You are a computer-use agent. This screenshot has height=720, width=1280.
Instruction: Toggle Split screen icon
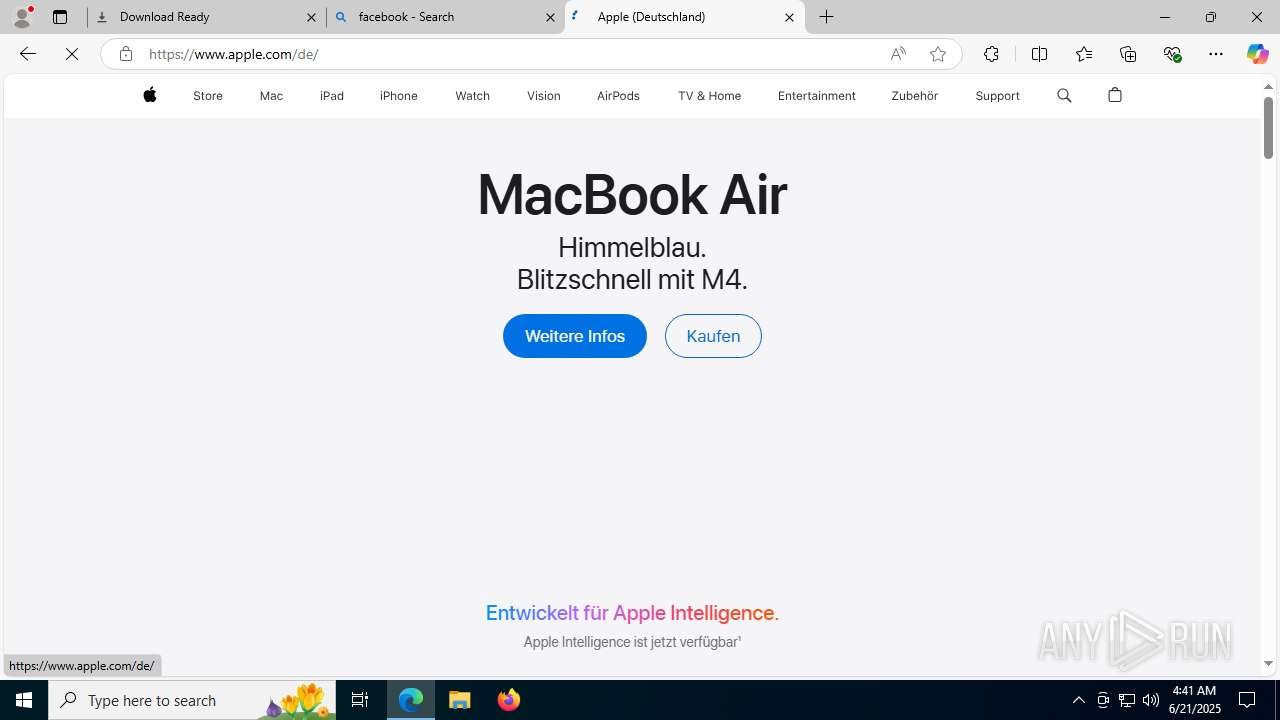[x=1039, y=54]
